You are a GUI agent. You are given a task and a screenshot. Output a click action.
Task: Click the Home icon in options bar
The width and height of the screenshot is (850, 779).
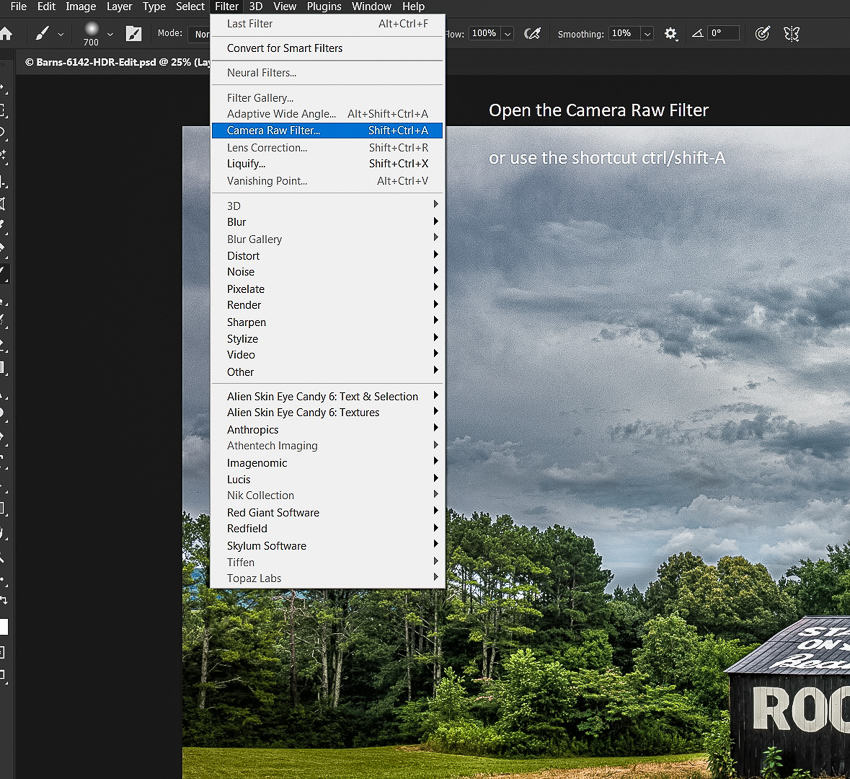pos(6,34)
